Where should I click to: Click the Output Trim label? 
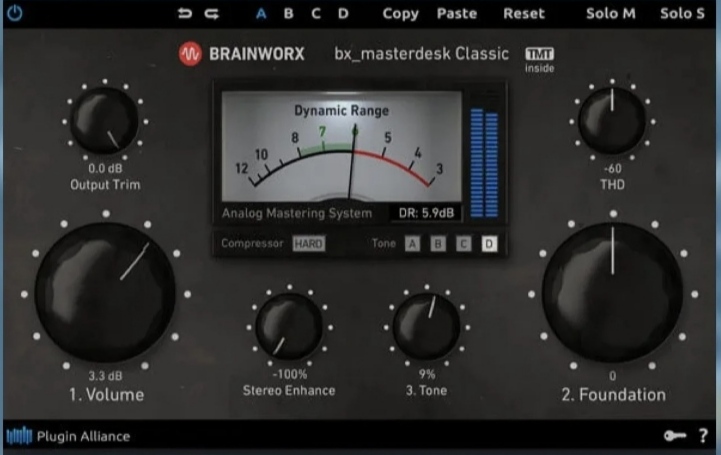click(105, 184)
